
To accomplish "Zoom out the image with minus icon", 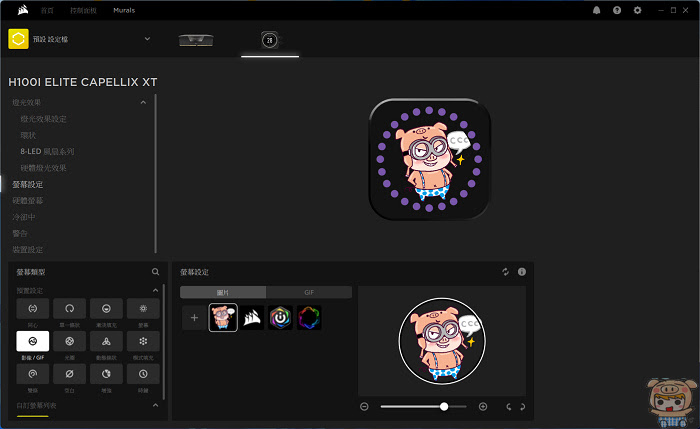I will pyautogui.click(x=364, y=407).
